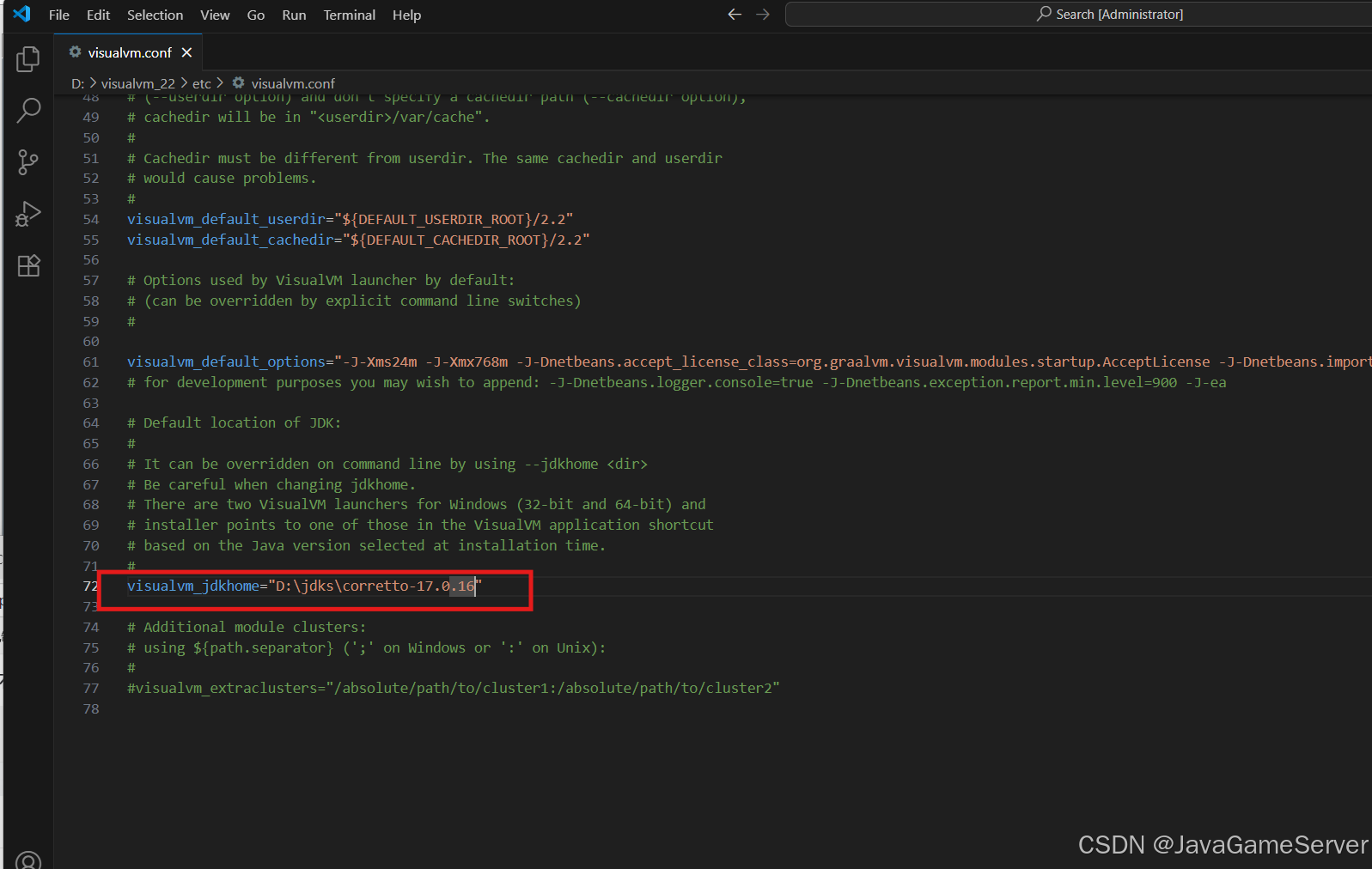Open the Edit menu

pos(98,15)
